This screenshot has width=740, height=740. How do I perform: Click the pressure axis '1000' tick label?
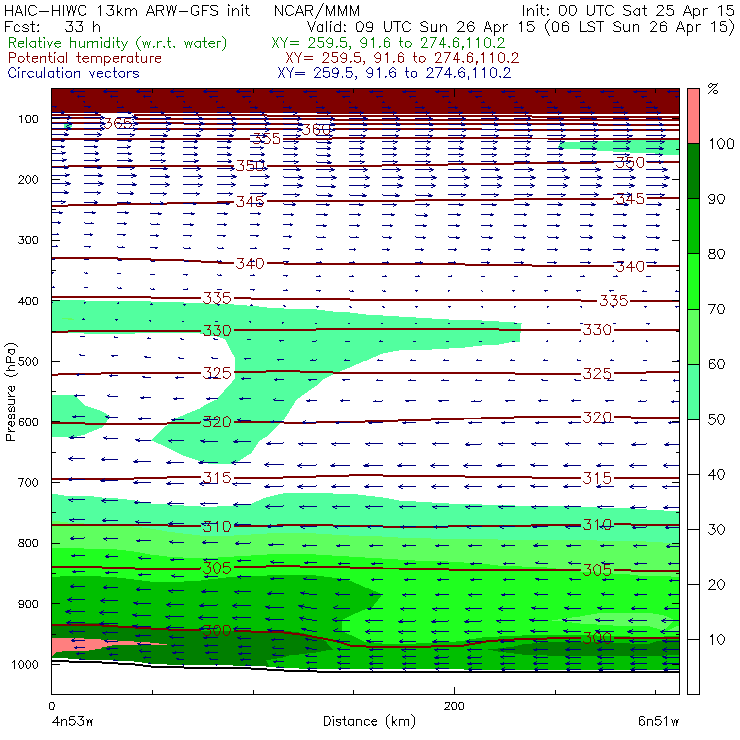click(x=25, y=664)
